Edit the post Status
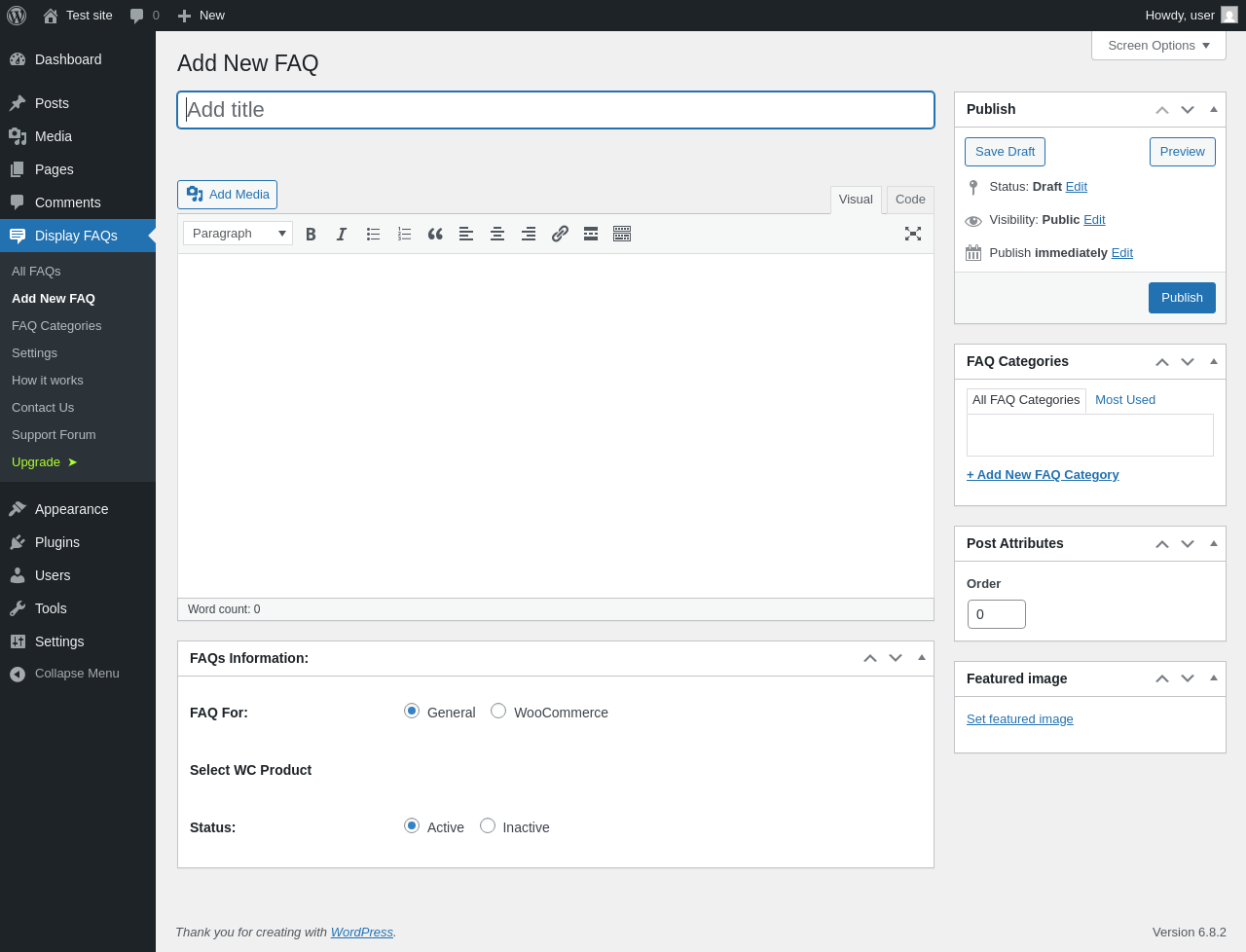 [x=1076, y=187]
